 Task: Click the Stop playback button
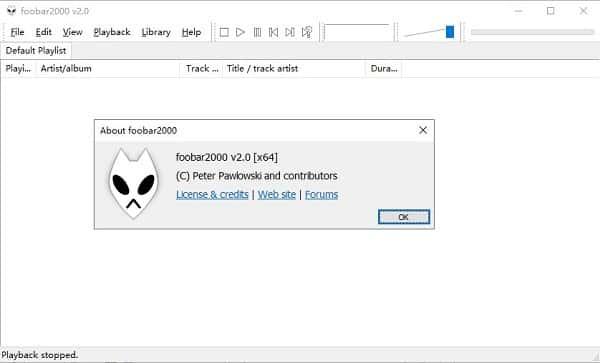224,32
